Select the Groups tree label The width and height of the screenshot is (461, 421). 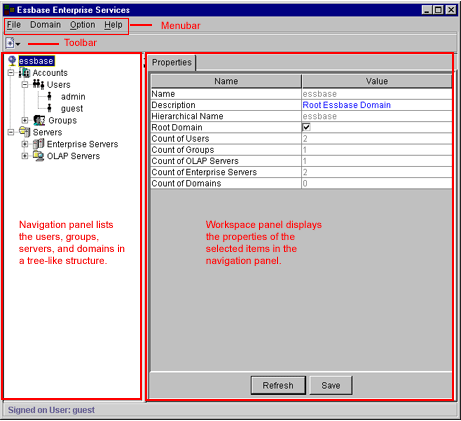[x=63, y=120]
